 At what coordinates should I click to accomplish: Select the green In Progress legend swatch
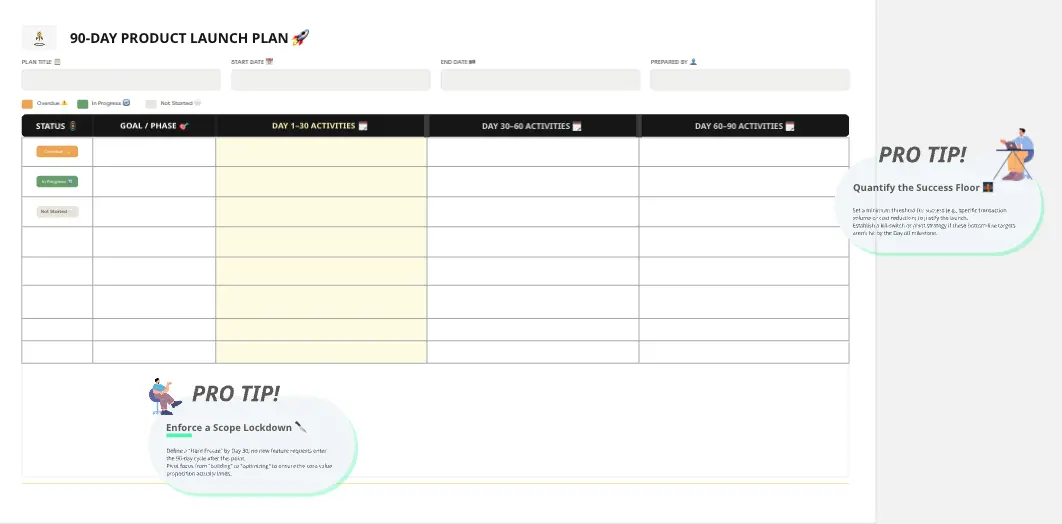point(83,104)
